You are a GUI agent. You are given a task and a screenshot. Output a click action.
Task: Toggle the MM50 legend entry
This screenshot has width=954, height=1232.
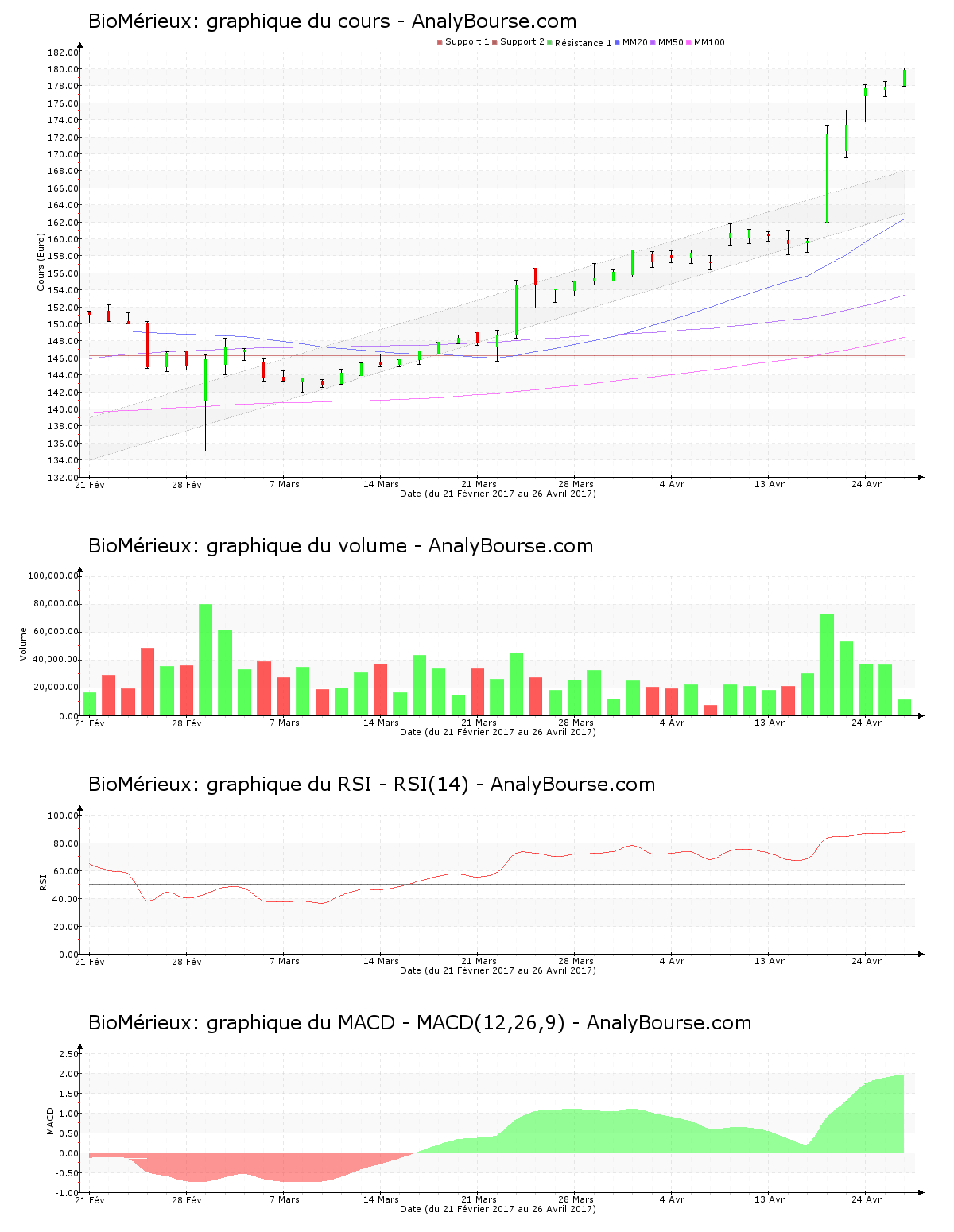point(670,42)
